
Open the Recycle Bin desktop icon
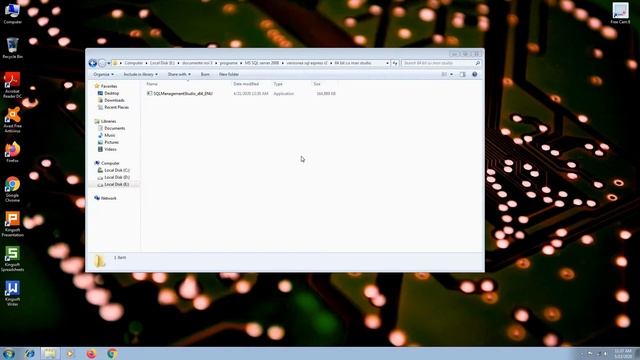[12, 48]
